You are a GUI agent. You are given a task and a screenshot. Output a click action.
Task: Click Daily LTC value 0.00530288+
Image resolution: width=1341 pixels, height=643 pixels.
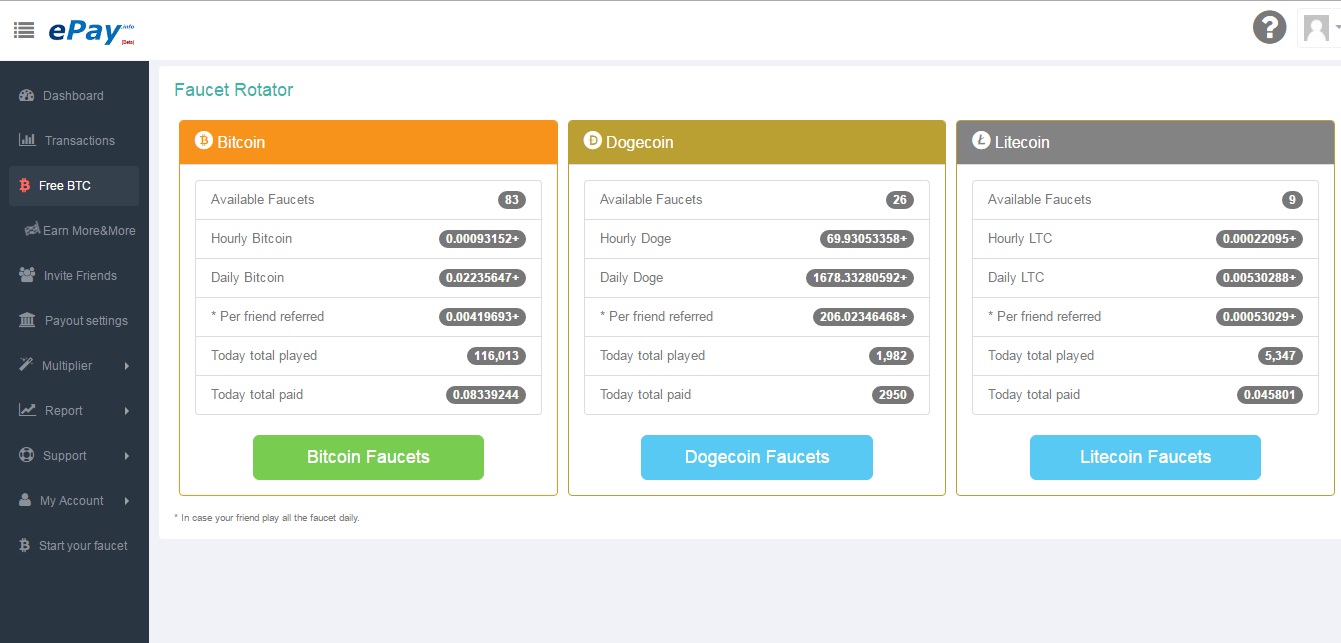1259,278
